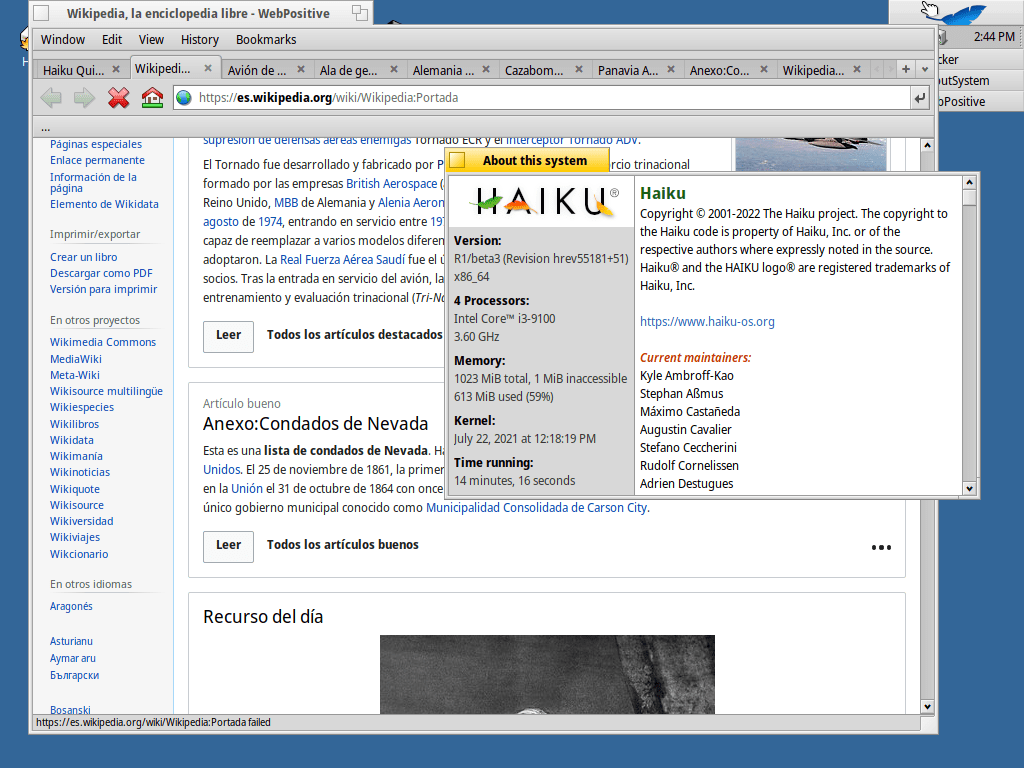Open the Aragonés language link
Screen dimensions: 1024x768
71,606
